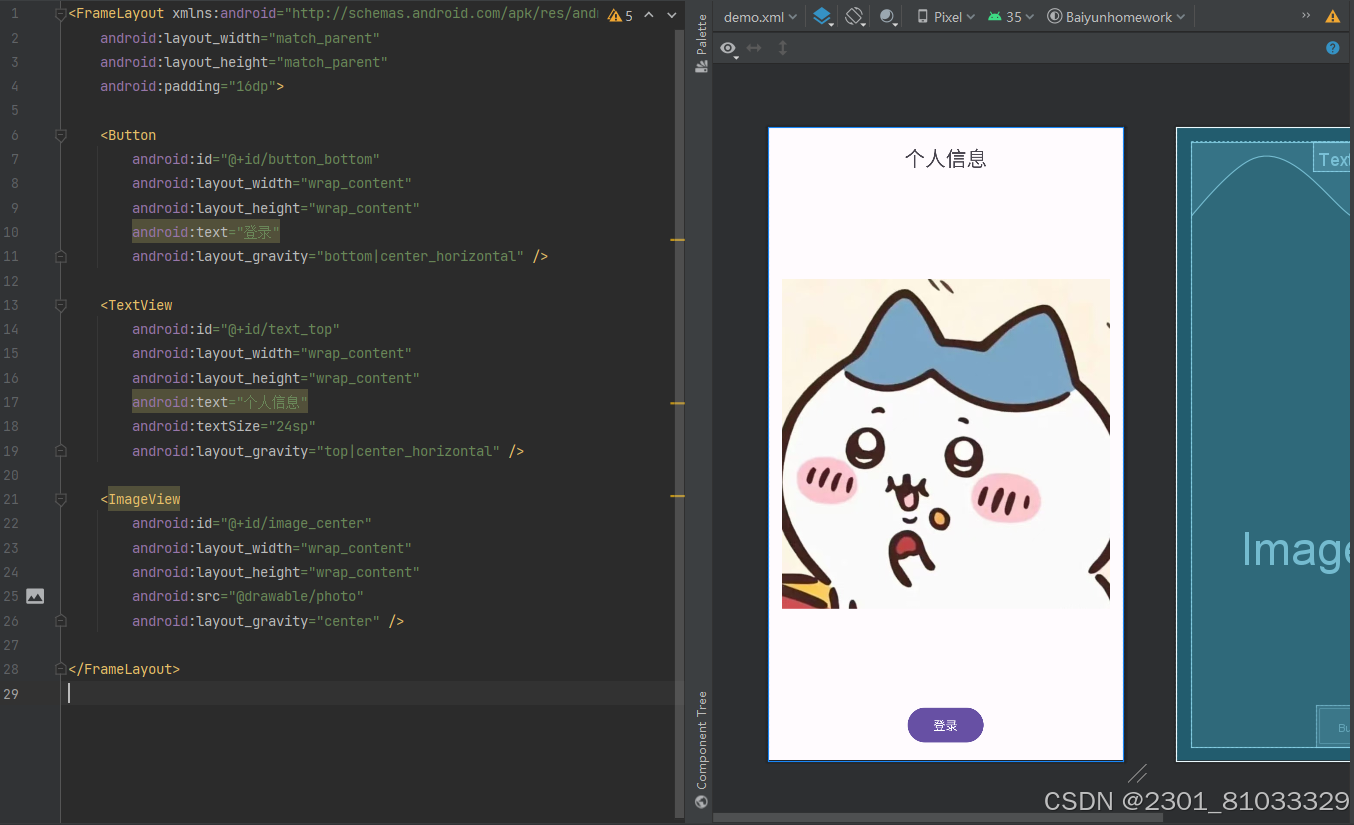
Task: Open the night mode selector icon
Action: coord(888,17)
